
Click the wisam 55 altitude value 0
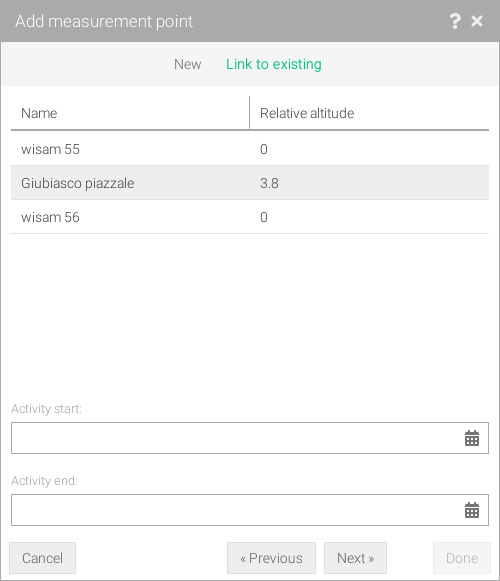point(264,149)
